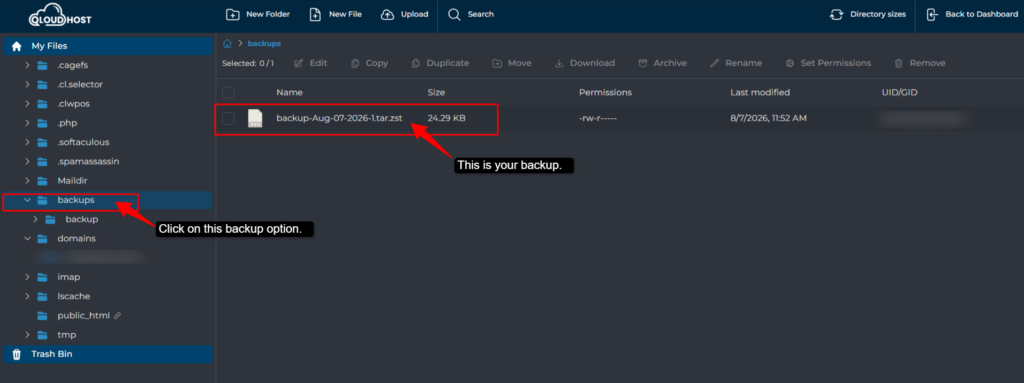Click the Move folder icon

[x=497, y=63]
